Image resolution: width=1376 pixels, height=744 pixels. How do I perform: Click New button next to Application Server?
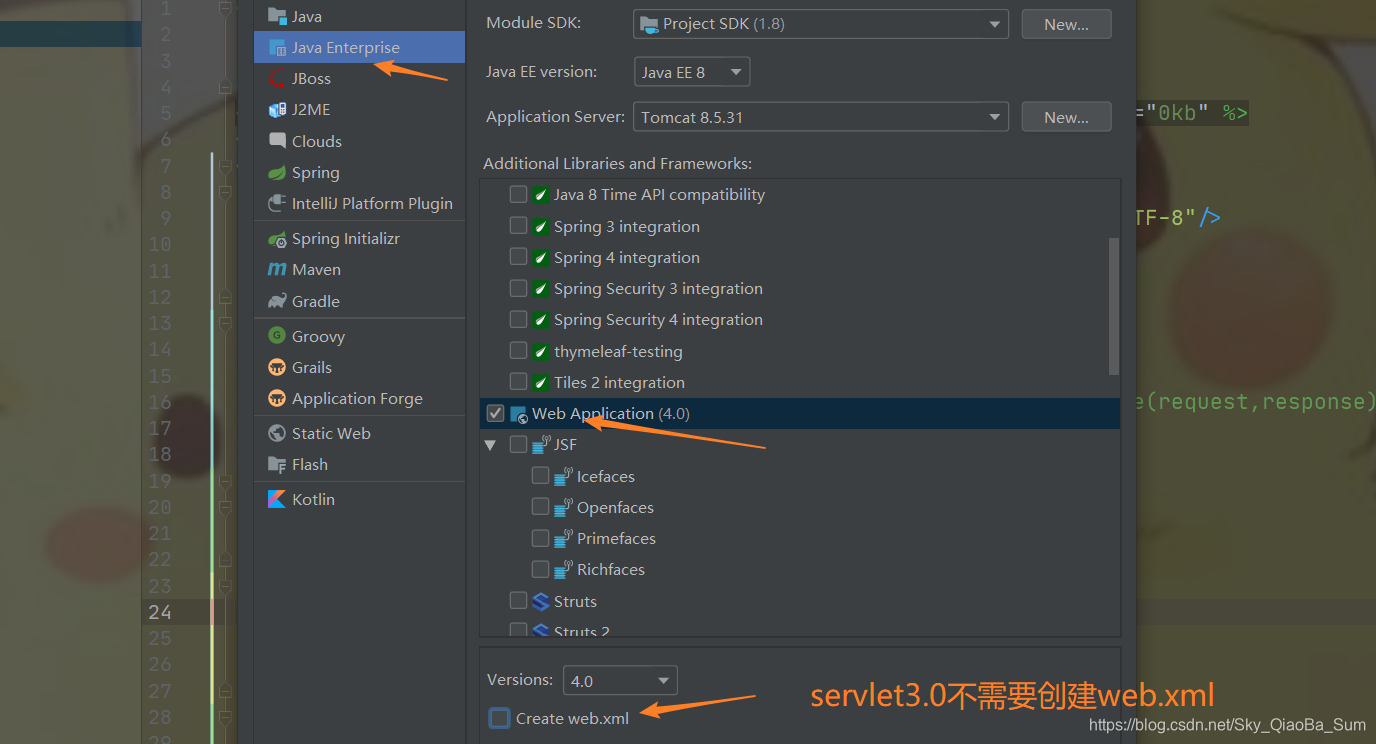tap(1066, 117)
